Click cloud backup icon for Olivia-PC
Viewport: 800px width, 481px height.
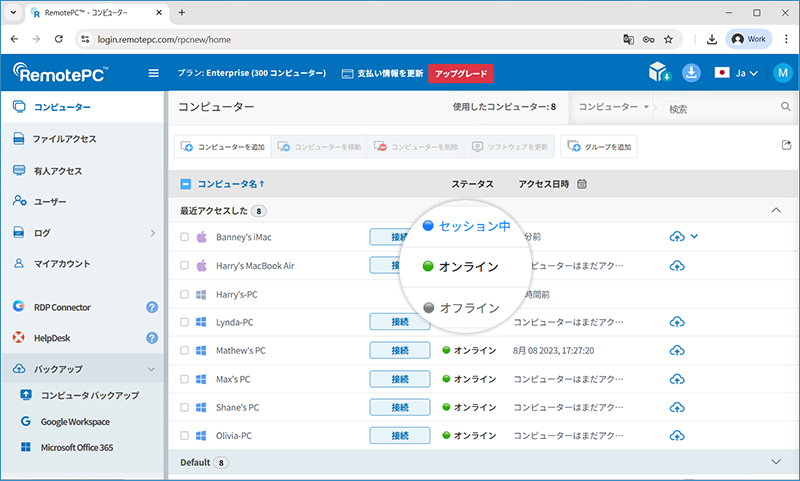tap(677, 436)
